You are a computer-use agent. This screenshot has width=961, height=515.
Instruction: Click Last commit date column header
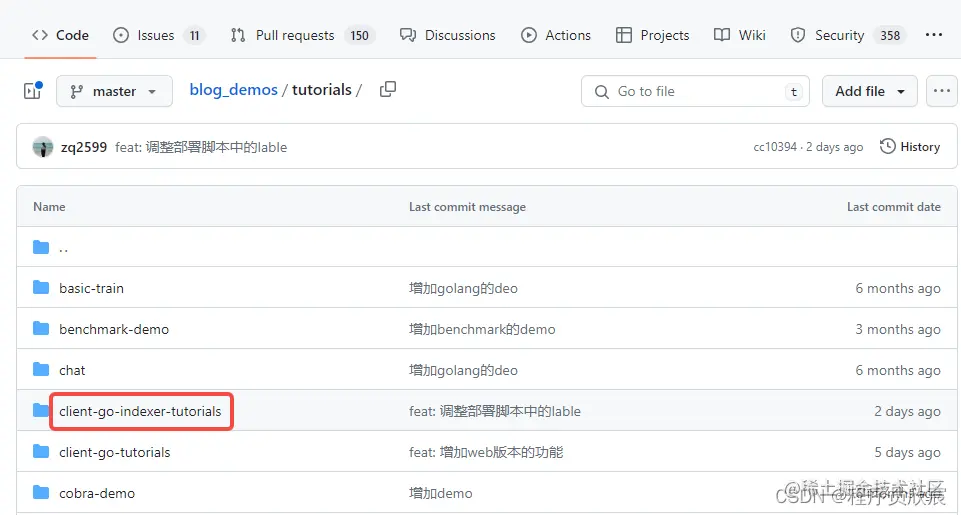tap(894, 207)
